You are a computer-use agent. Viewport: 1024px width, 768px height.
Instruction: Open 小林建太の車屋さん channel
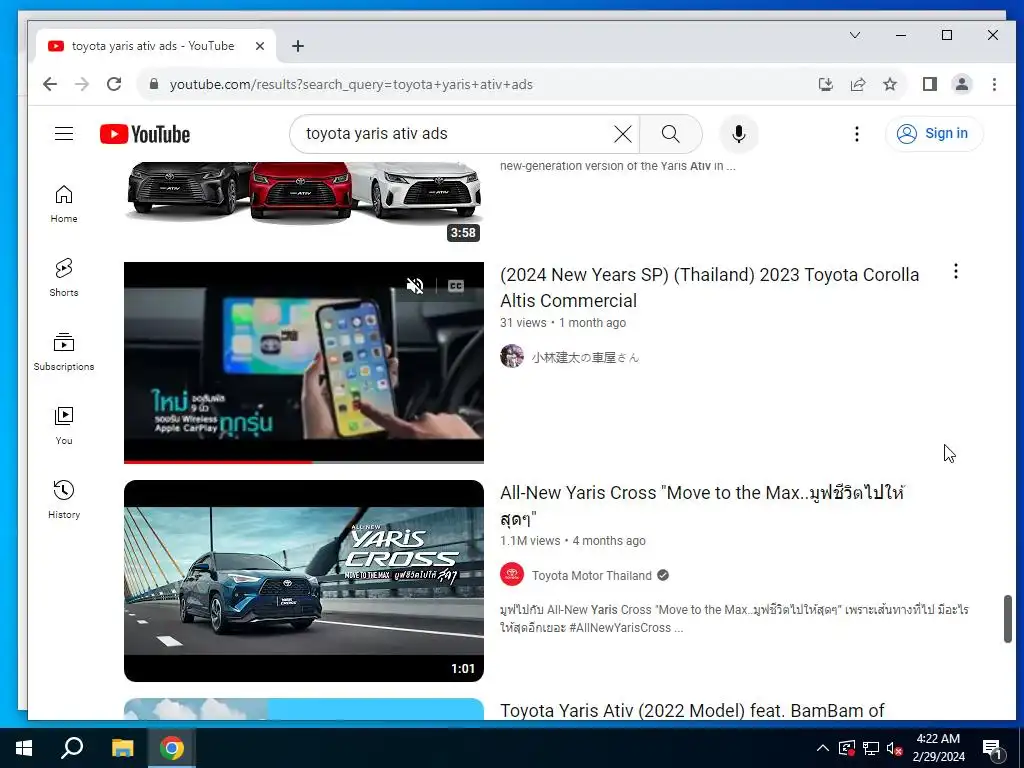[585, 357]
